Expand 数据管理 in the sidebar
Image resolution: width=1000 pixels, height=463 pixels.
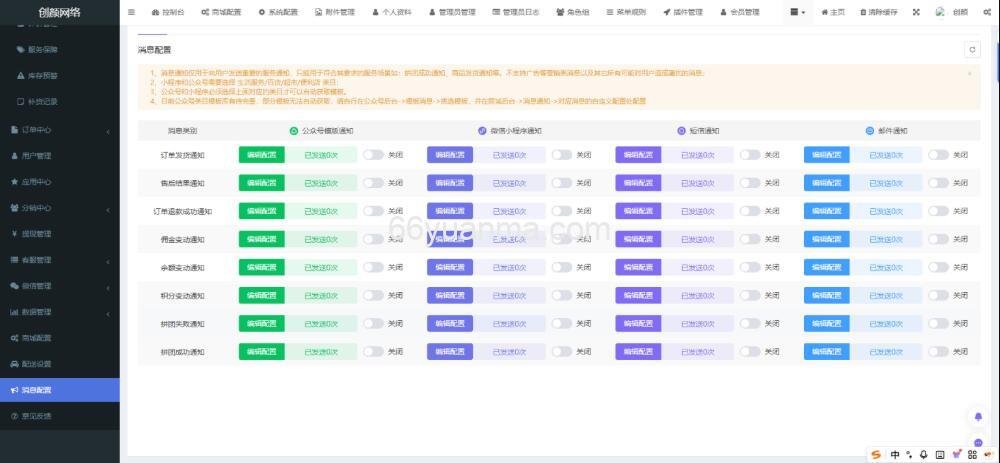(59, 312)
